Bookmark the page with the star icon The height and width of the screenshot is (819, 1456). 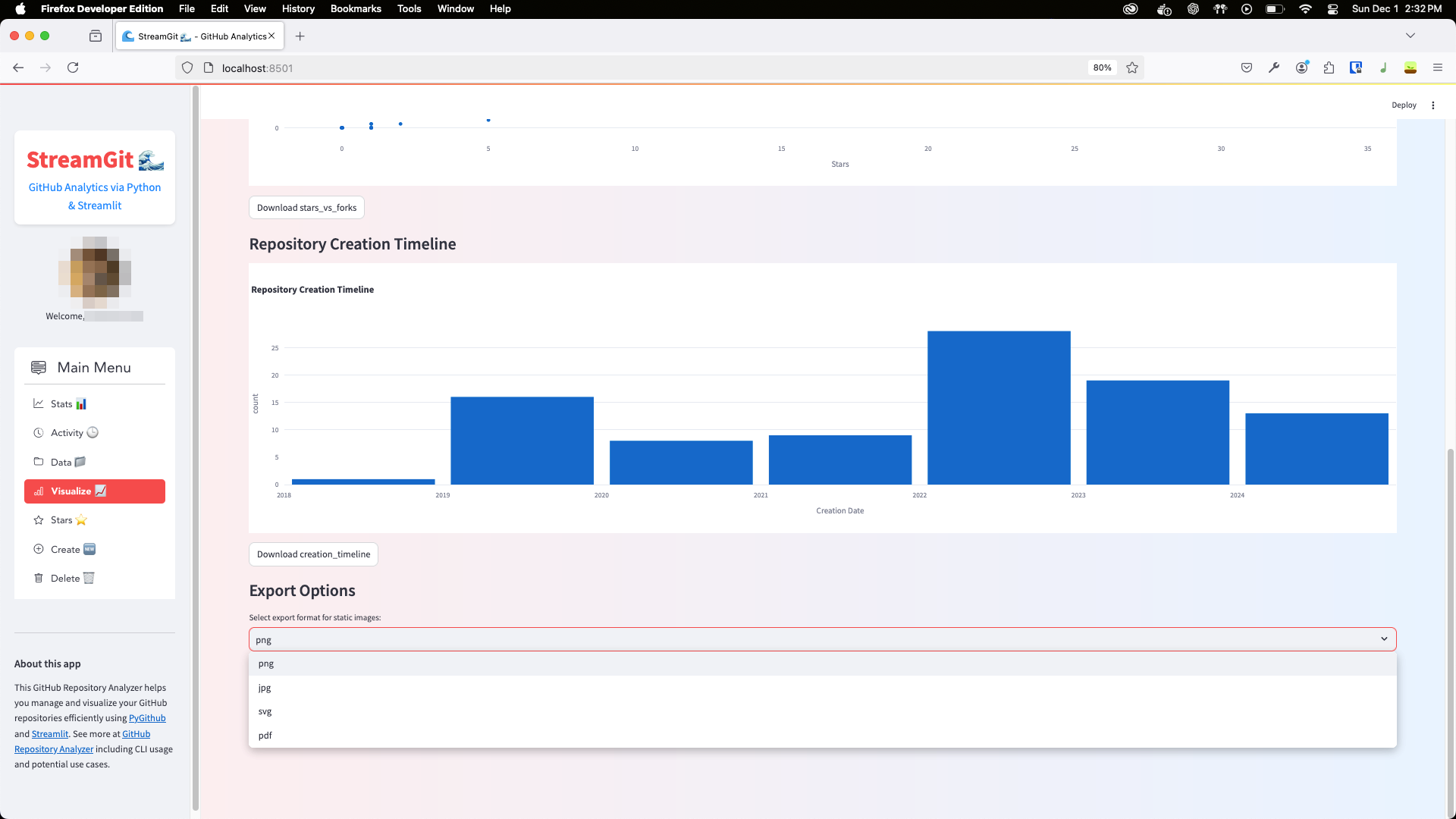point(1132,67)
